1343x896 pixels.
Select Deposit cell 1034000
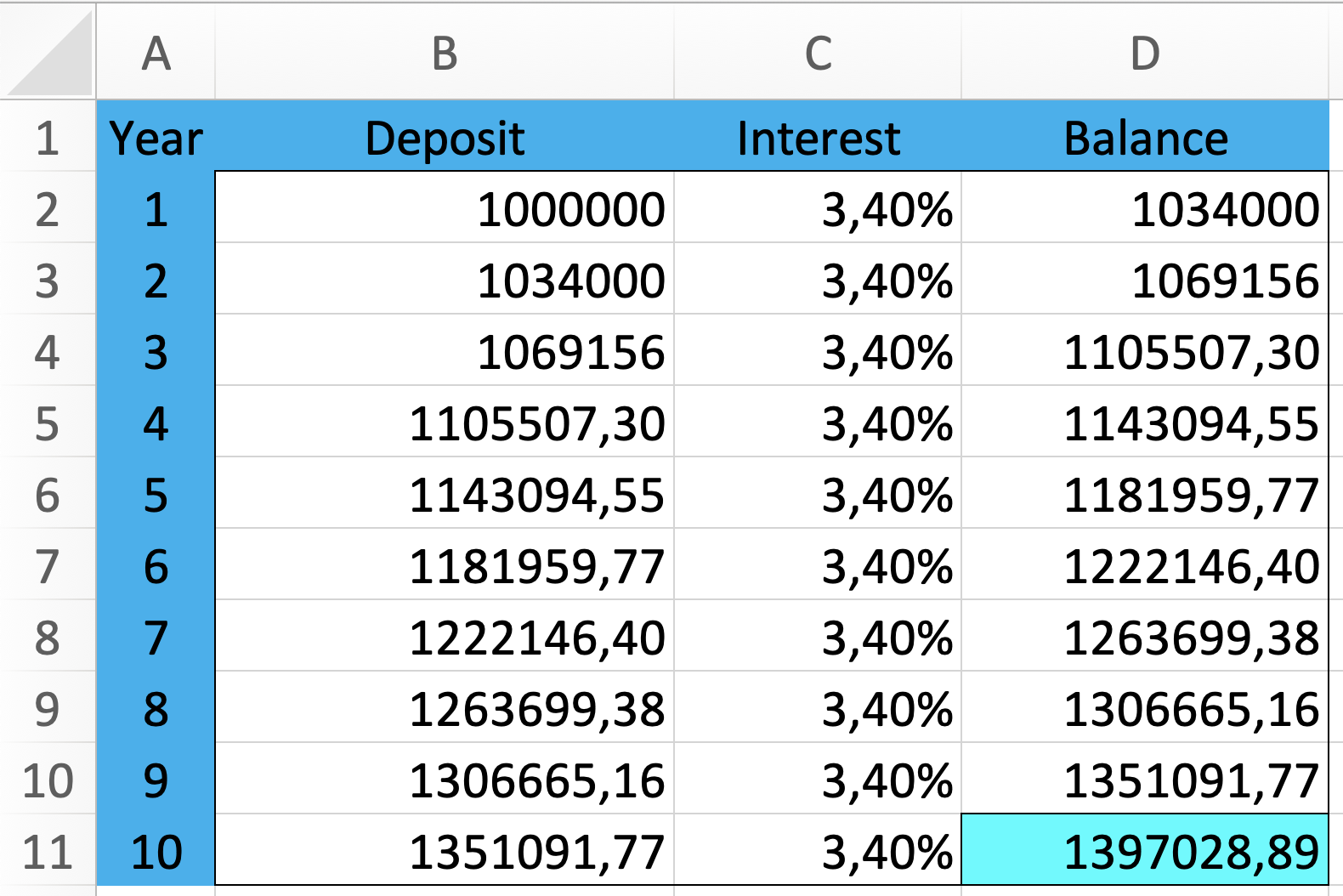(x=445, y=279)
